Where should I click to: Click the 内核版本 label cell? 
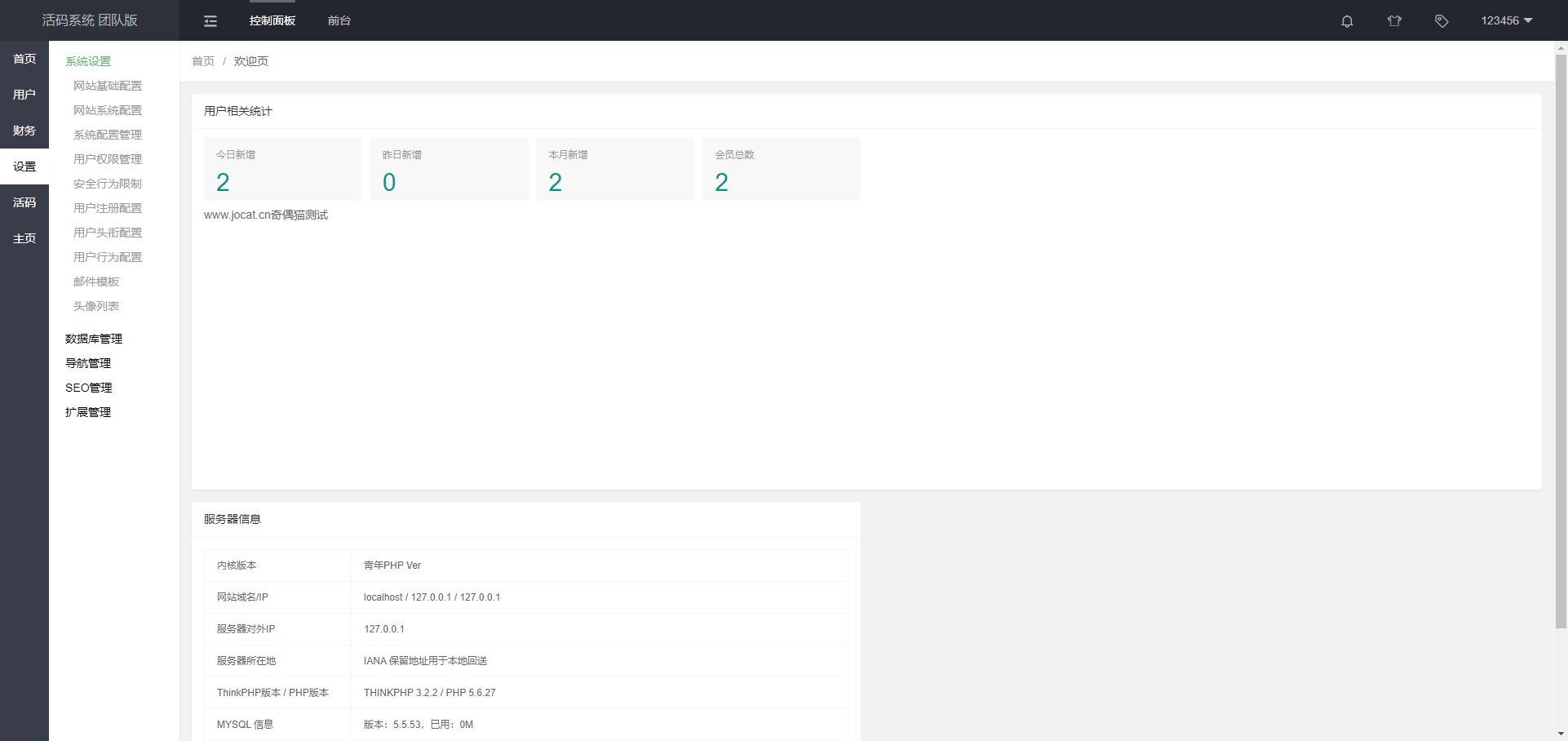point(277,566)
